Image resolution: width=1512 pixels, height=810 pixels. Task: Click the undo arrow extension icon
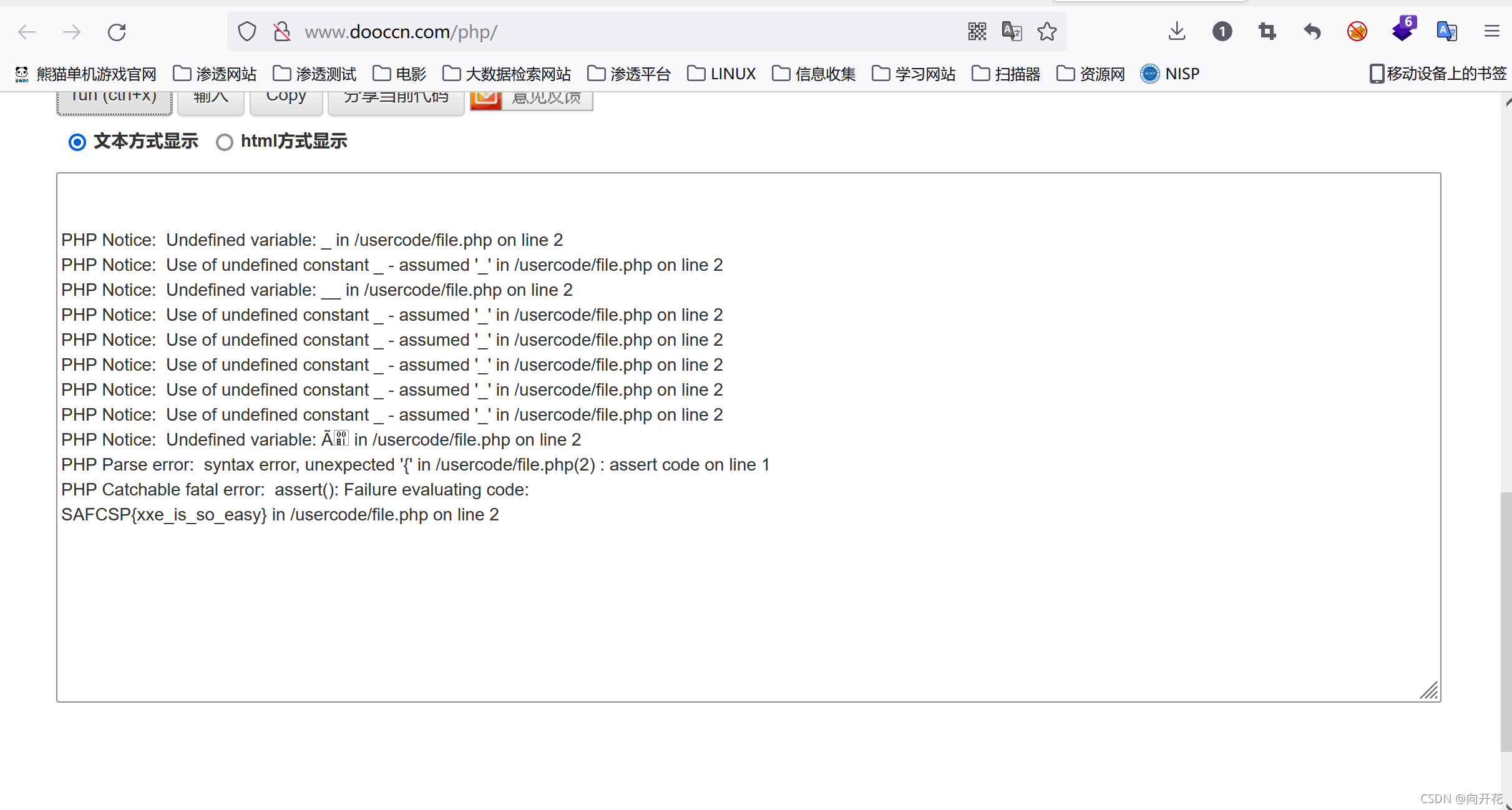(x=1312, y=32)
